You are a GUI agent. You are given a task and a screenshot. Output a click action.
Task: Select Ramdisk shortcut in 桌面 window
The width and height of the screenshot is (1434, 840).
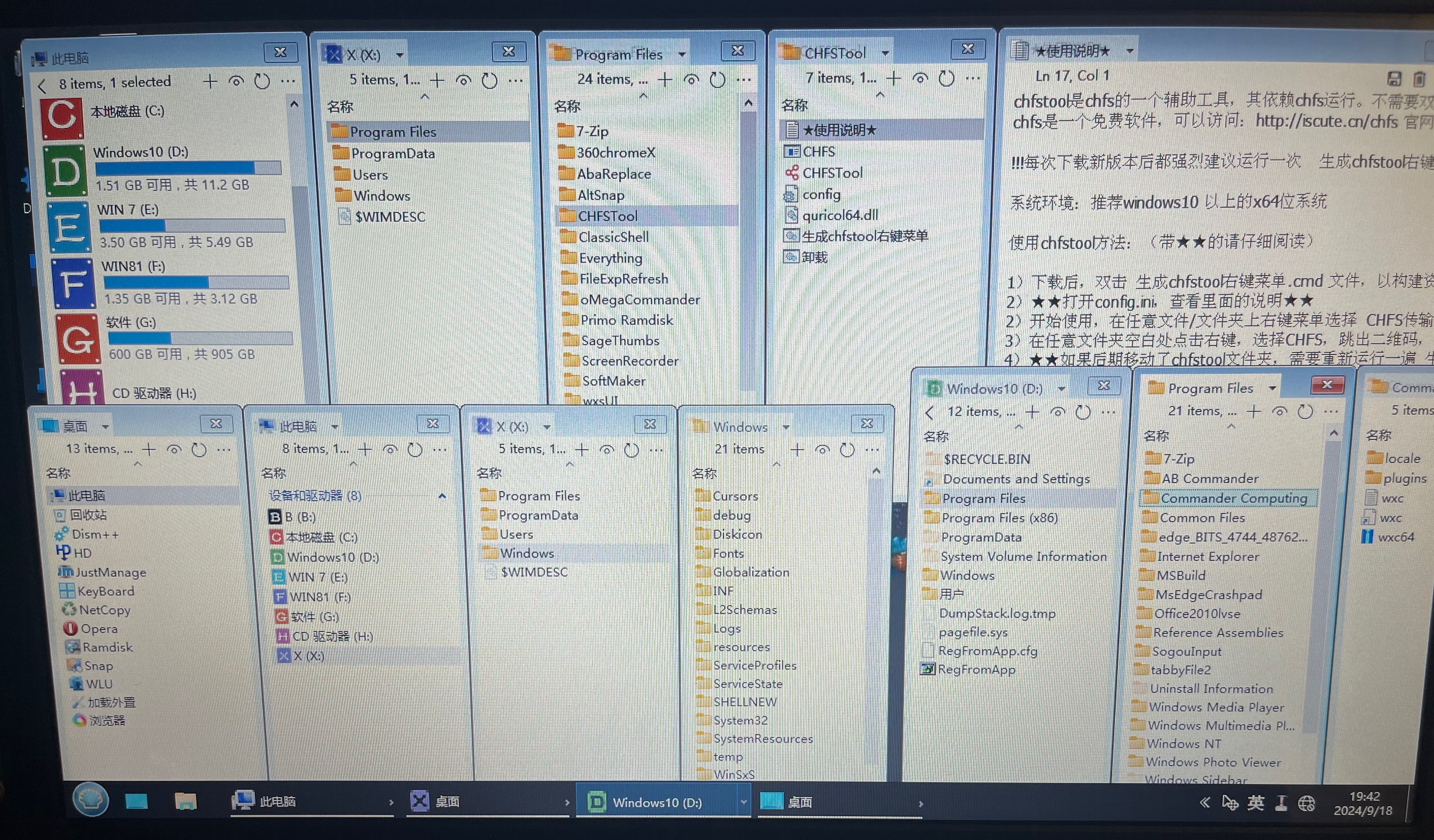click(99, 647)
